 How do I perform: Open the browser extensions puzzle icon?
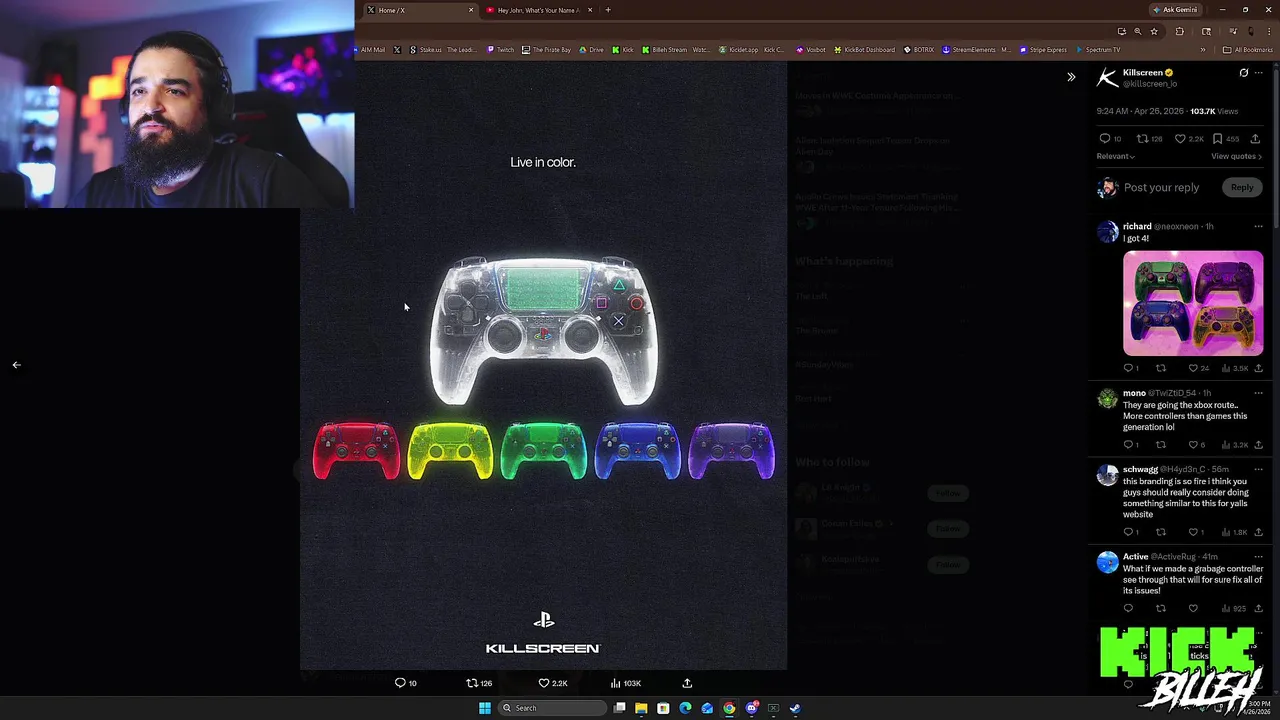pyautogui.click(x=1179, y=31)
